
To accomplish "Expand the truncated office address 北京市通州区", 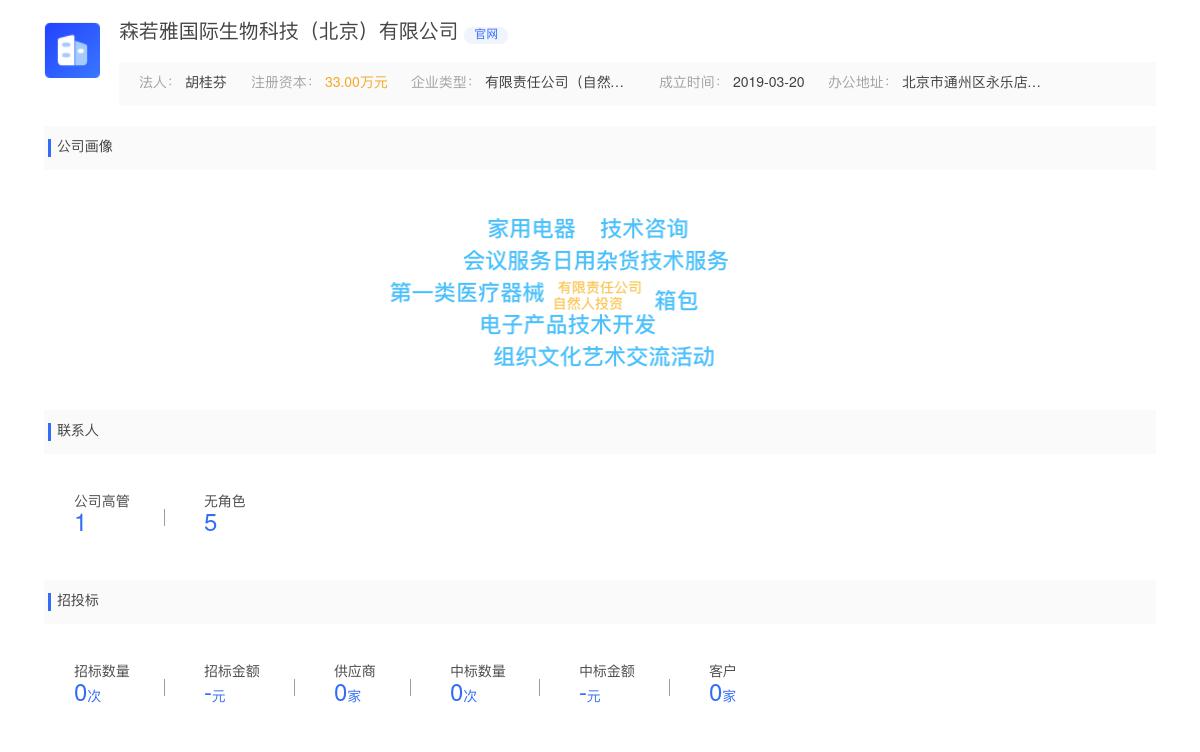I will (x=971, y=83).
